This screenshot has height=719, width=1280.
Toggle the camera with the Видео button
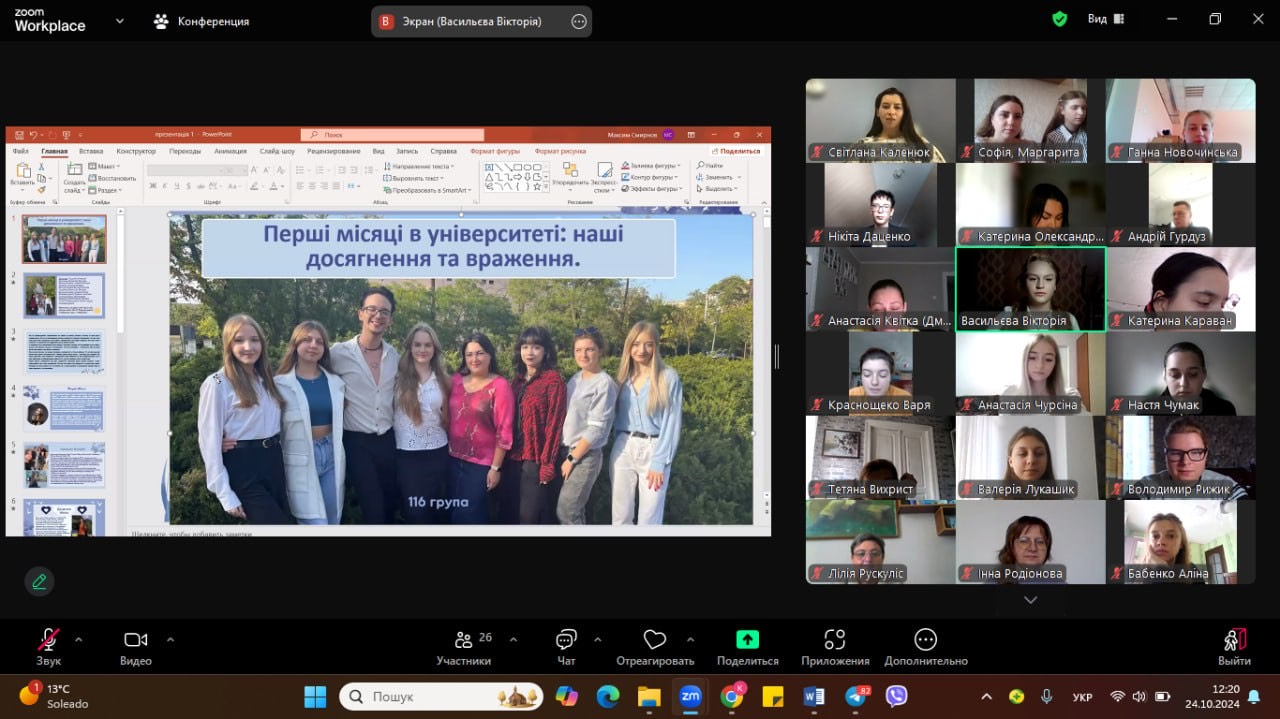[x=135, y=647]
